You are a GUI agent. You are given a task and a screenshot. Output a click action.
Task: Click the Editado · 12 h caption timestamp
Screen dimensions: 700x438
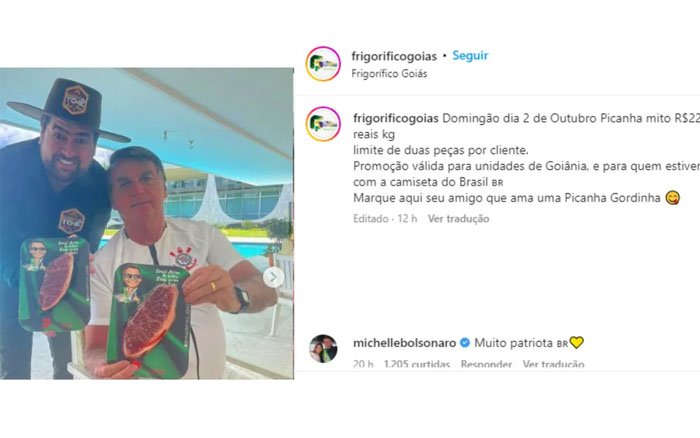[385, 219]
